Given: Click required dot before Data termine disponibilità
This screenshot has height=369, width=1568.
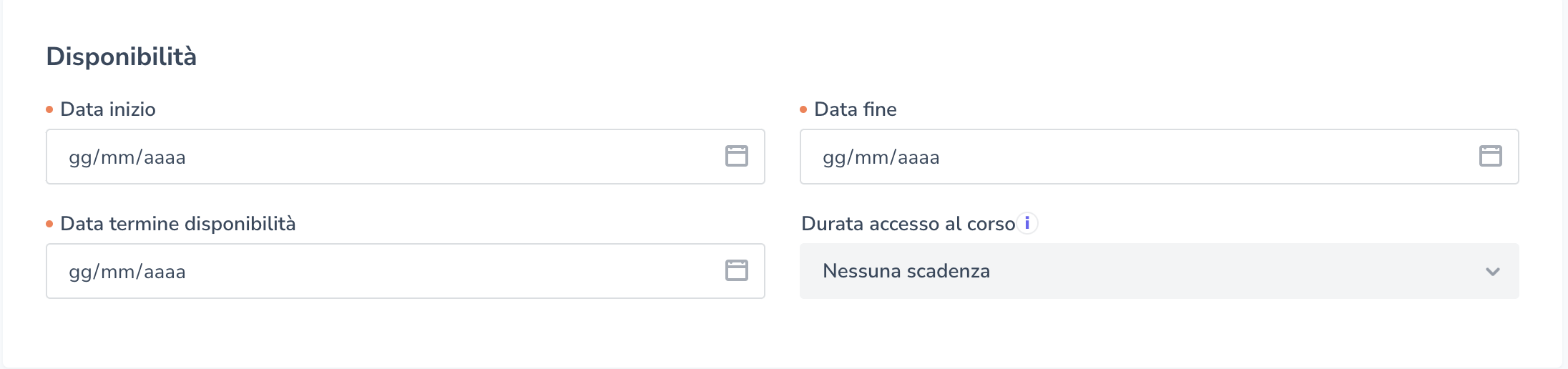Looking at the screenshot, I should pyautogui.click(x=49, y=224).
